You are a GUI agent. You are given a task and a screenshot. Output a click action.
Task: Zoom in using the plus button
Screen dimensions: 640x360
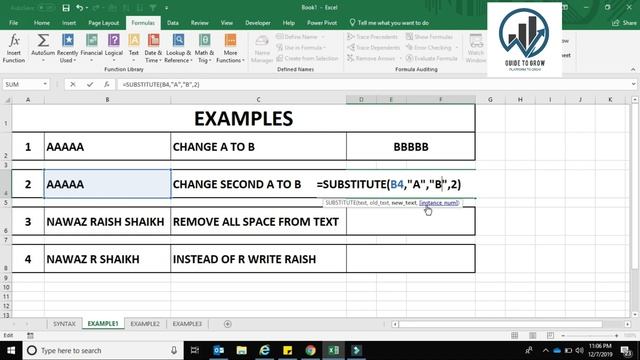[x=616, y=336]
